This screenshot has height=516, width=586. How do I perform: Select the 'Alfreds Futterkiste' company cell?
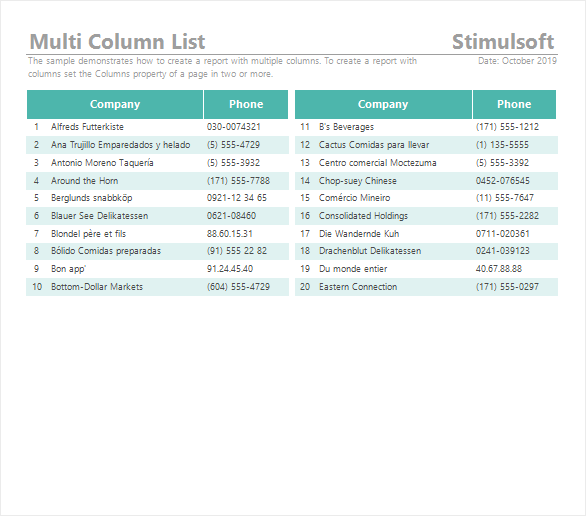click(x=87, y=127)
